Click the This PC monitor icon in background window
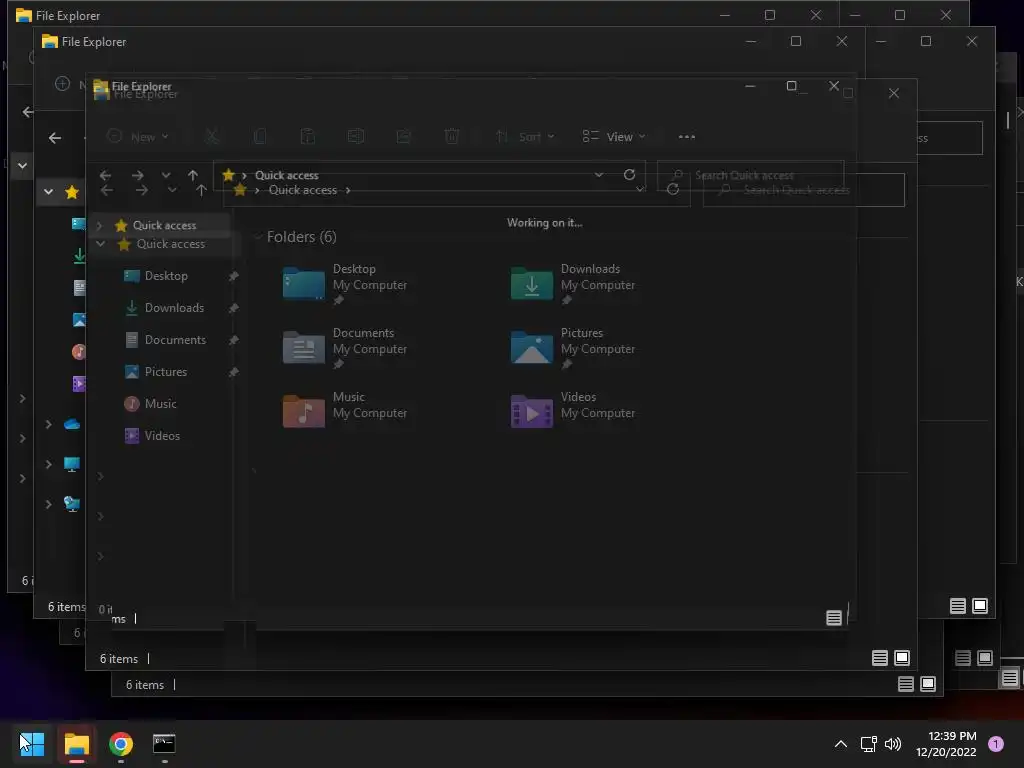The image size is (1024, 768). tap(72, 464)
